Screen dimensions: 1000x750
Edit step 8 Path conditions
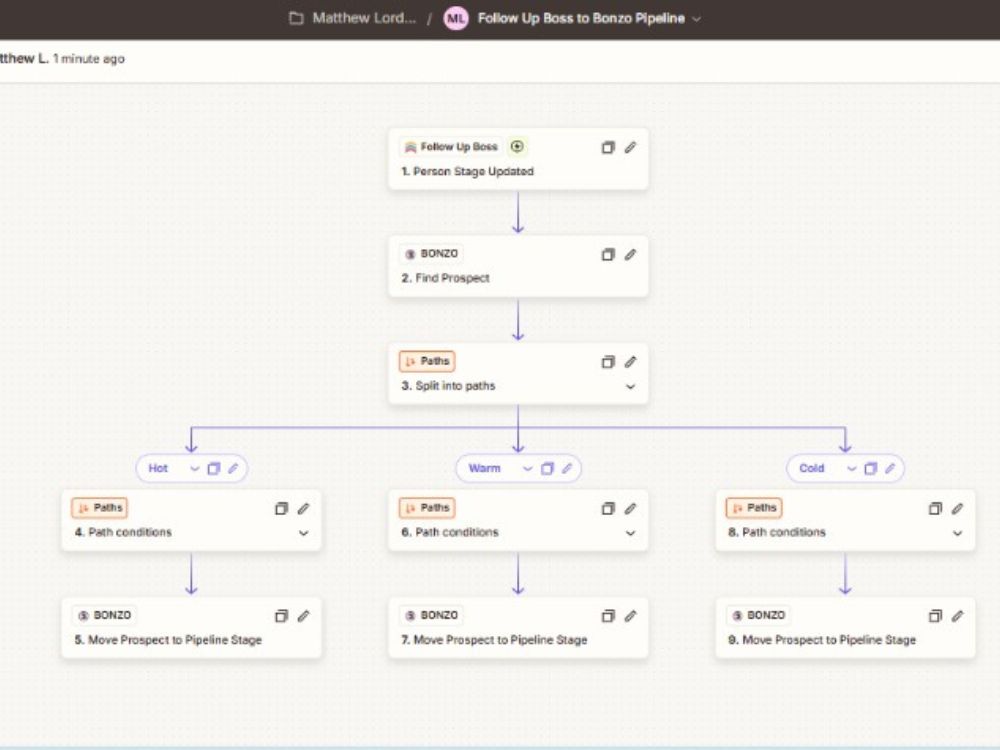click(x=957, y=508)
